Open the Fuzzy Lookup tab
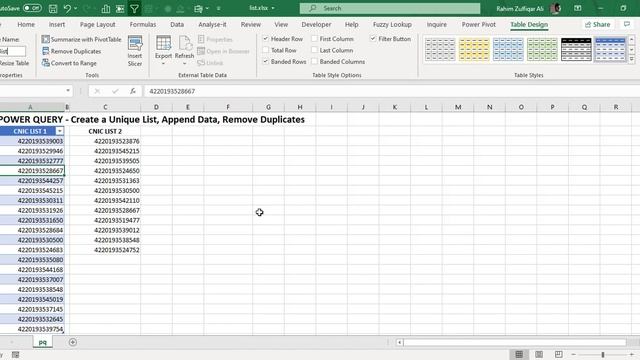The width and height of the screenshot is (640, 360). point(392,24)
